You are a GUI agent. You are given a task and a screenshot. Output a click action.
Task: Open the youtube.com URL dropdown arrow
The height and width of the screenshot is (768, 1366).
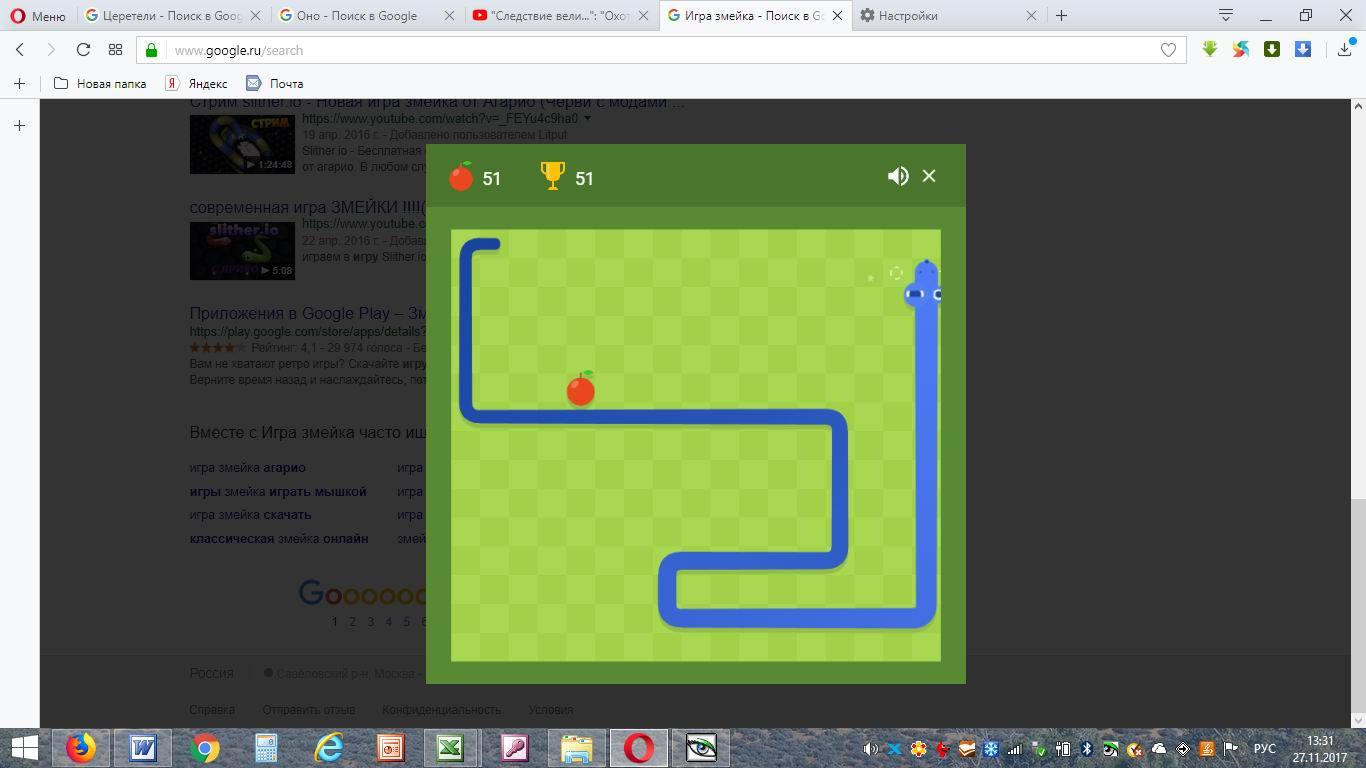[x=587, y=118]
